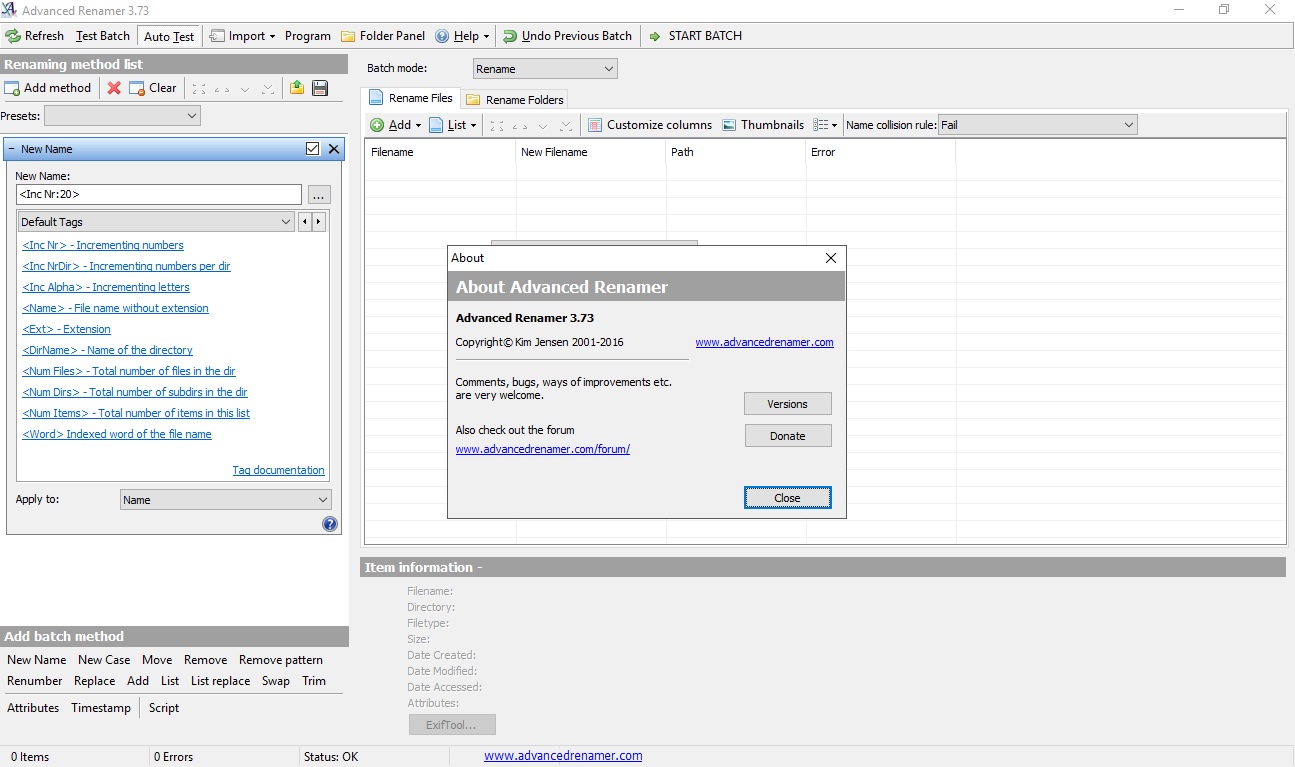Switch to the Rename Folders tab

(515, 99)
